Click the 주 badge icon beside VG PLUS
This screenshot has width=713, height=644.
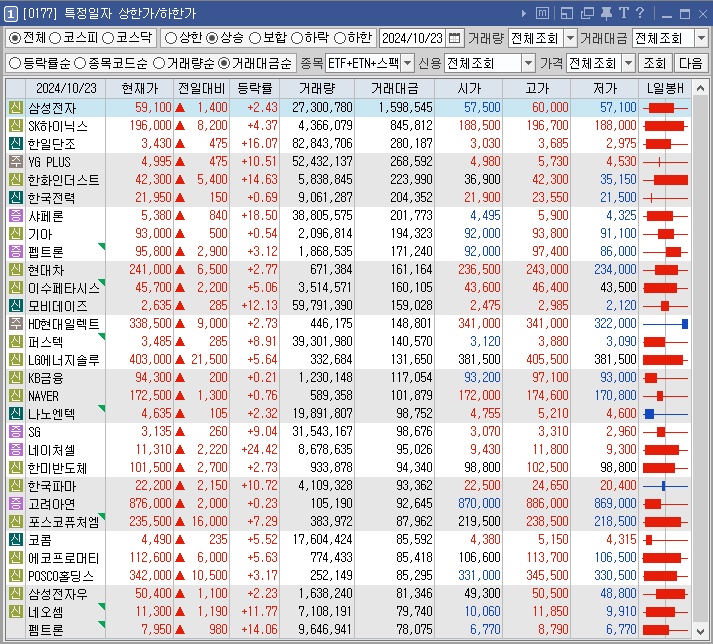point(16,161)
